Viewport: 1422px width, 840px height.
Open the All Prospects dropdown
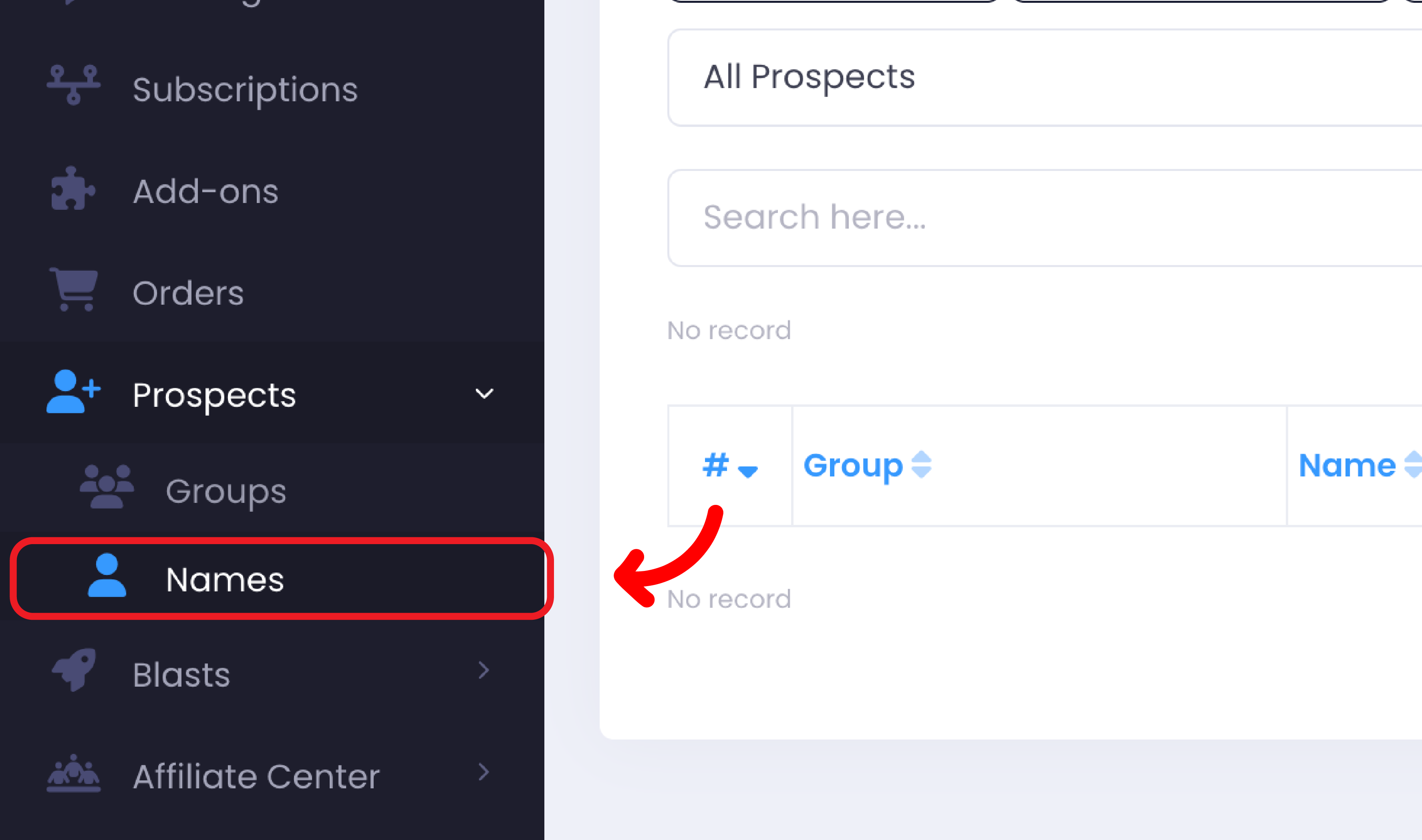tap(1042, 78)
